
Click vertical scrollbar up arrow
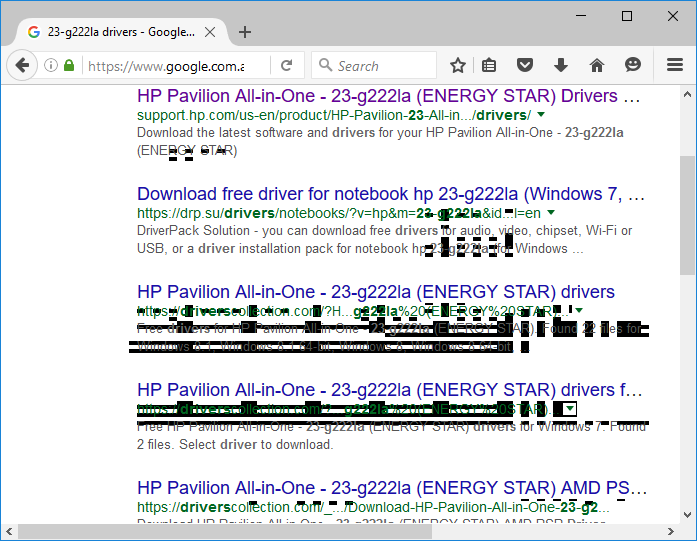(687, 94)
